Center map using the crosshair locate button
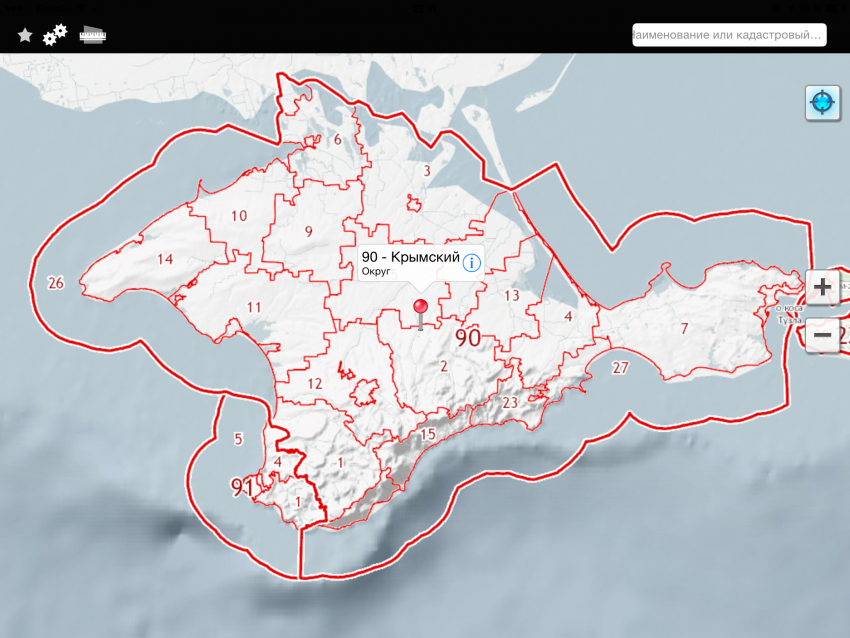Viewport: 850px width, 638px height. pyautogui.click(x=822, y=102)
